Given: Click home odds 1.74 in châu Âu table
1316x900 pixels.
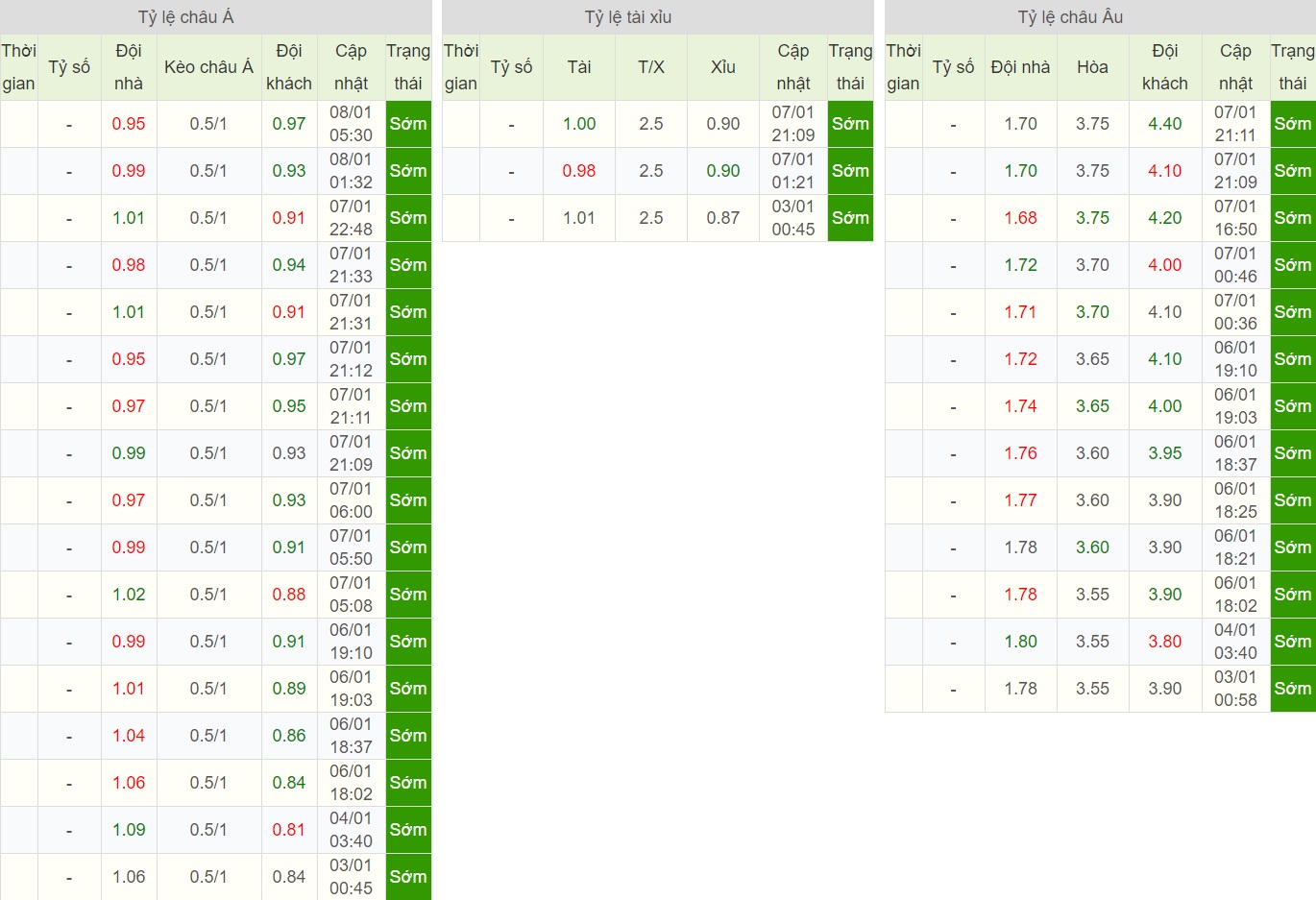Looking at the screenshot, I should click(1020, 406).
